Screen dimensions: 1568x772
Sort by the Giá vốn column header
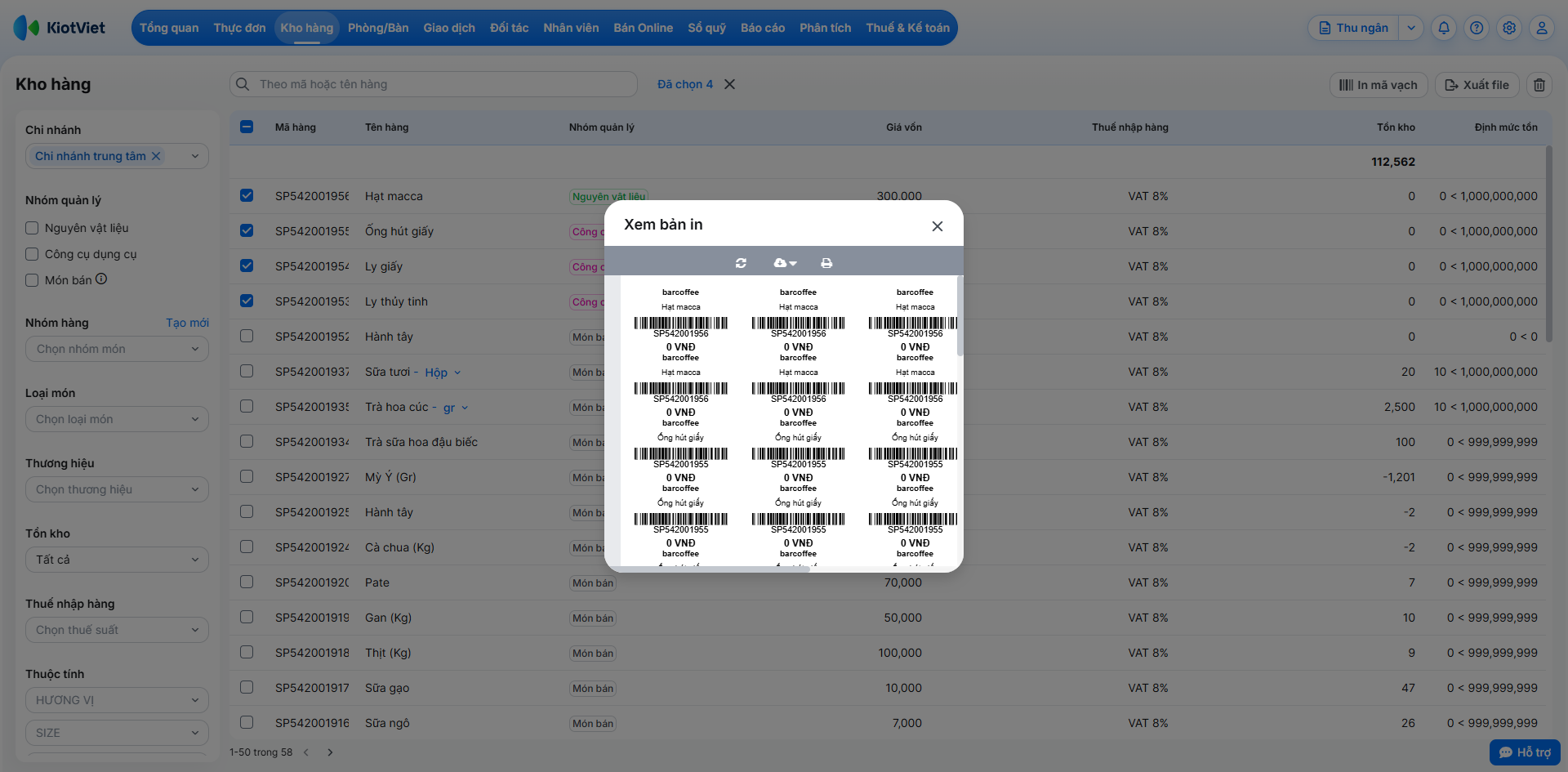coord(904,127)
